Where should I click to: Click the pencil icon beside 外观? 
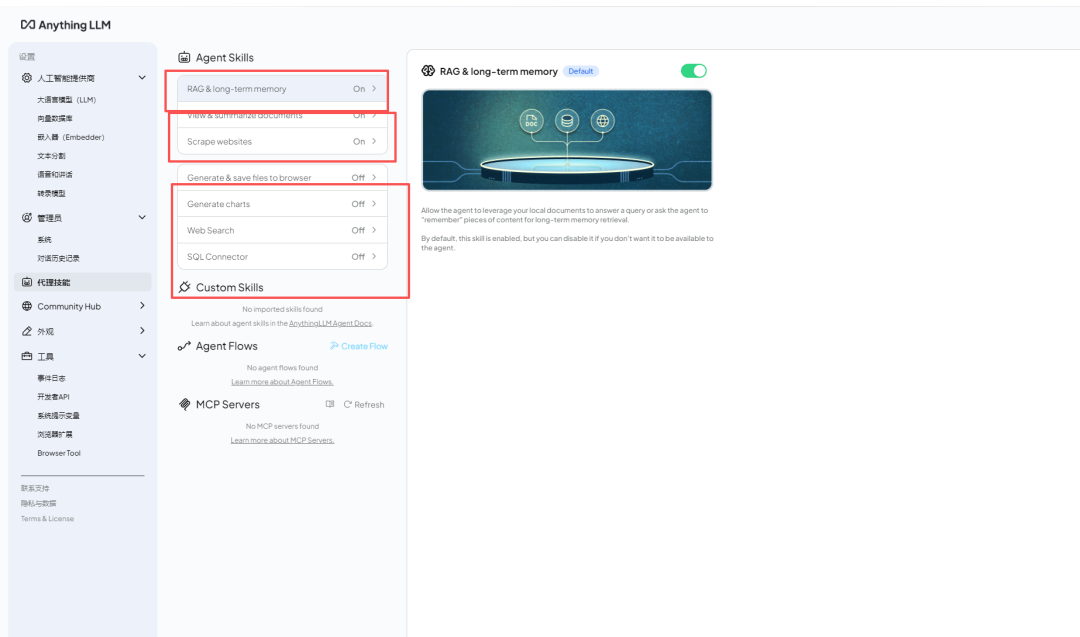[x=27, y=331]
